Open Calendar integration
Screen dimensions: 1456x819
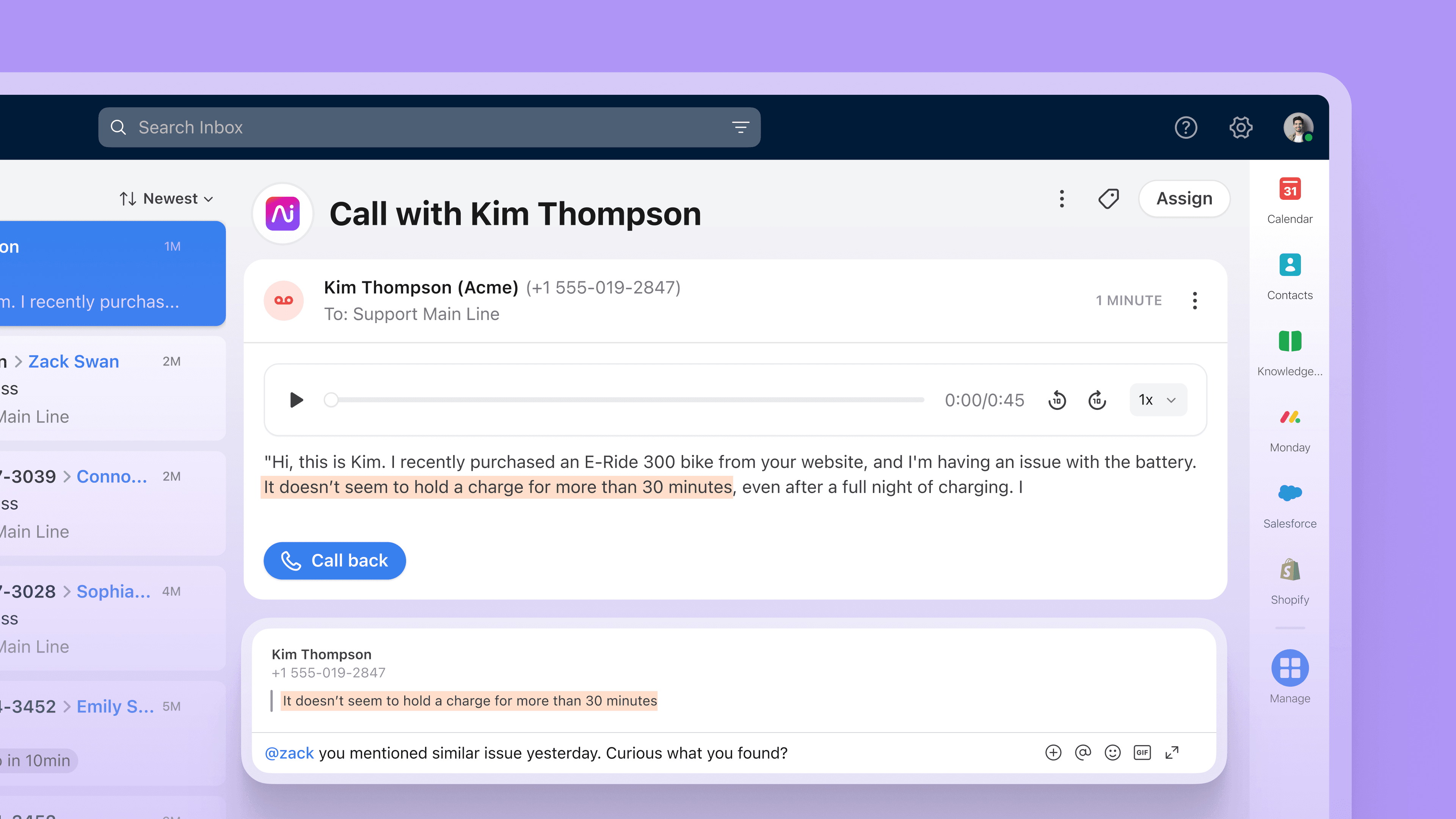click(1290, 200)
